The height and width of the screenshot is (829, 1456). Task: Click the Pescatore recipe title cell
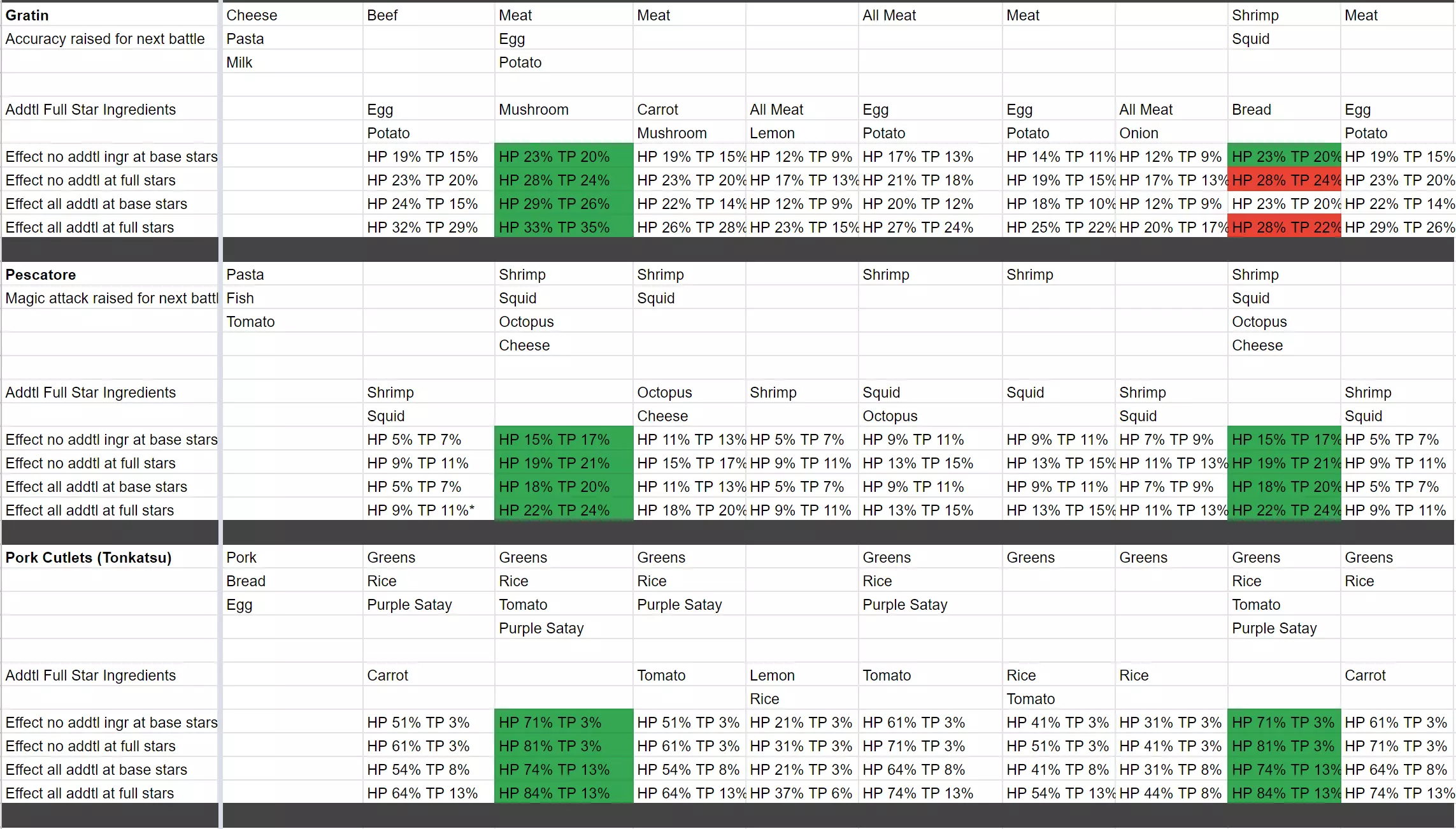click(x=41, y=275)
